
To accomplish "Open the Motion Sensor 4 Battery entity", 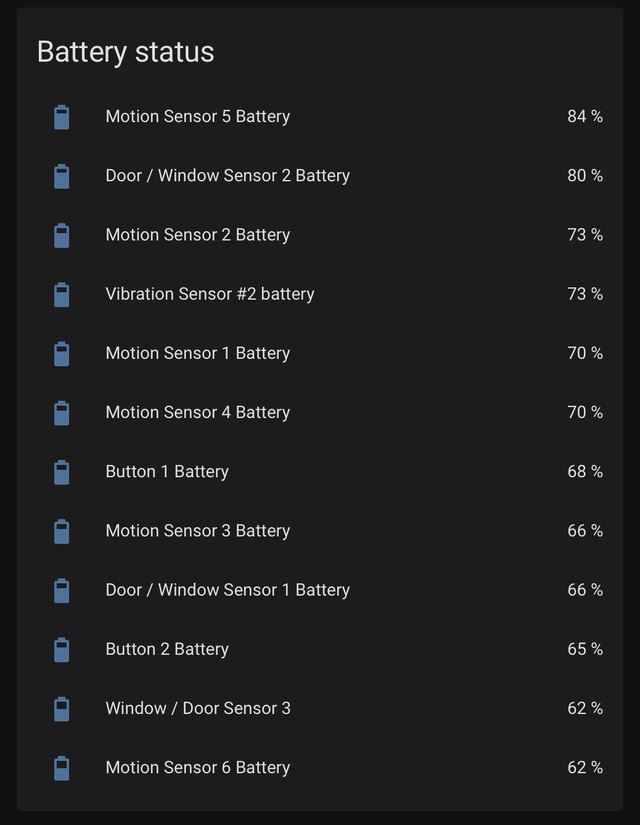I will coord(197,412).
